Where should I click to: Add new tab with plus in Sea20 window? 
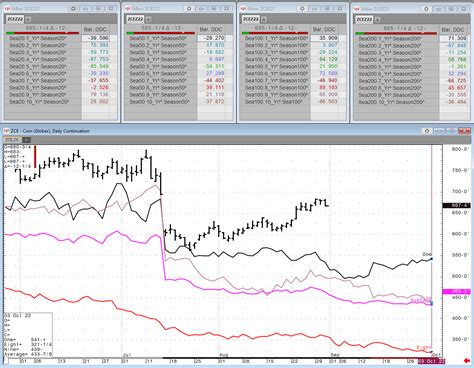point(28,19)
